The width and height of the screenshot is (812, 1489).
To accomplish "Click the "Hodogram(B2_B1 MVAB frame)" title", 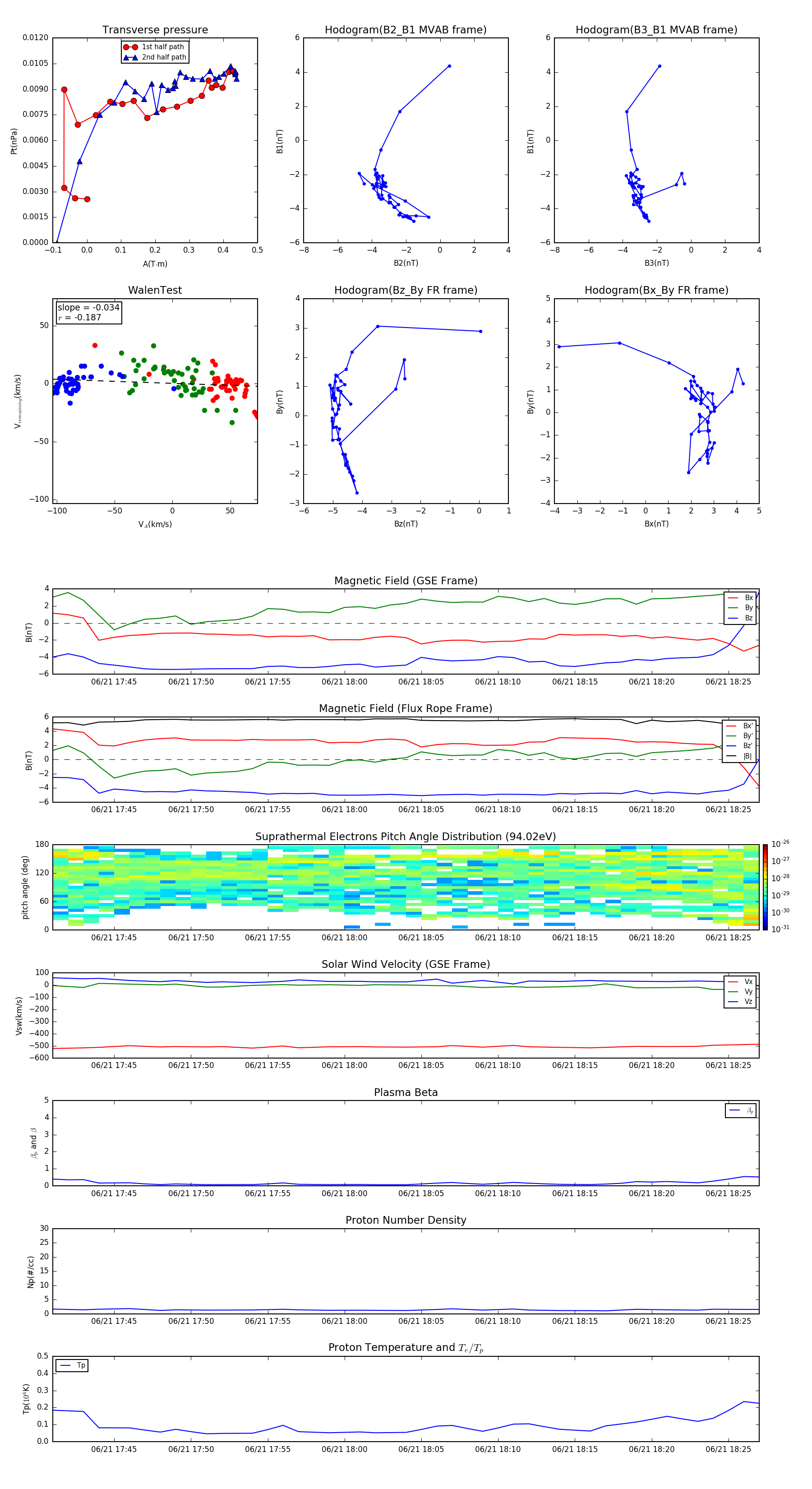I will click(406, 29).
